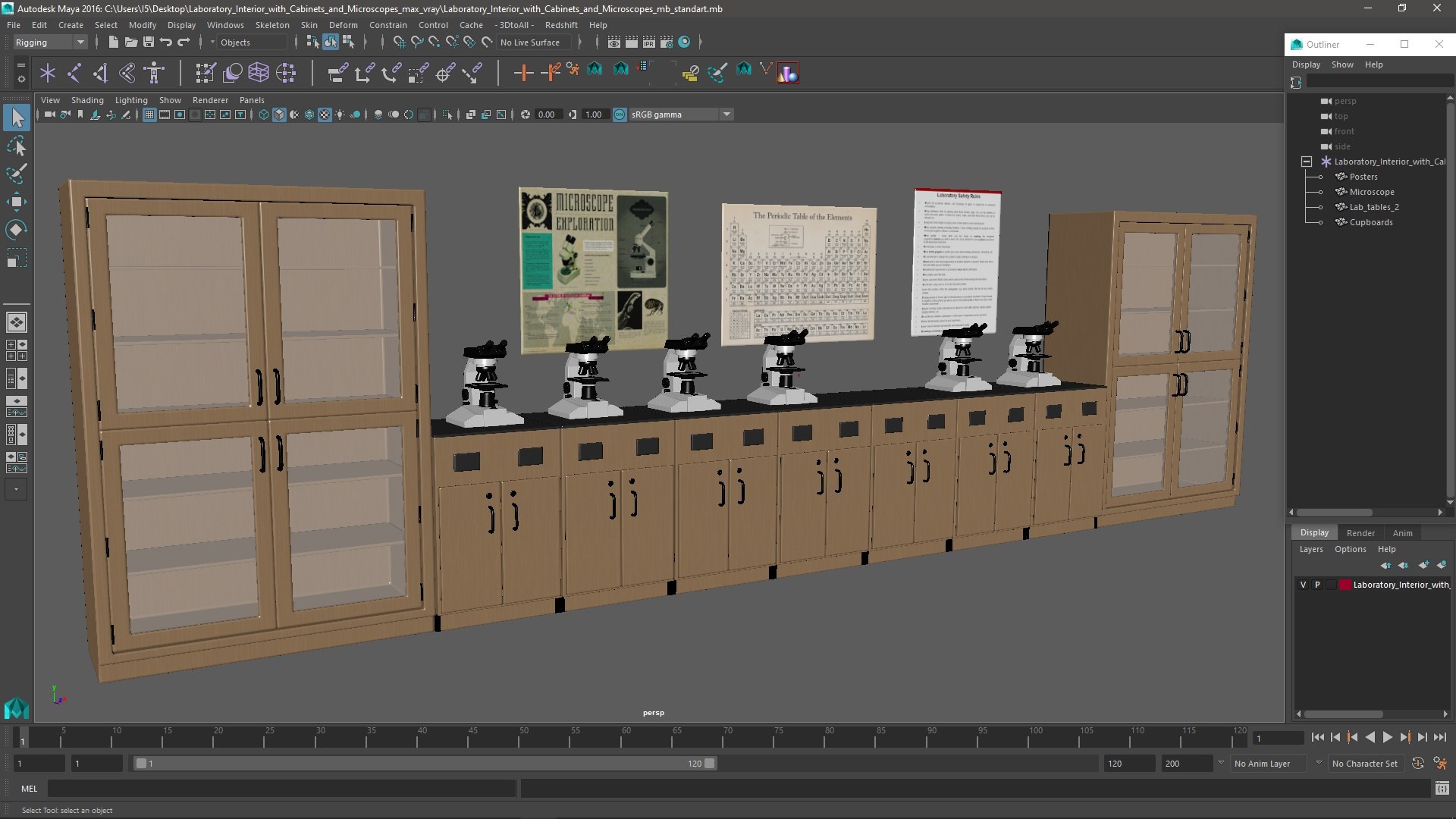
Task: Toggle select by object type mode
Action: [331, 42]
